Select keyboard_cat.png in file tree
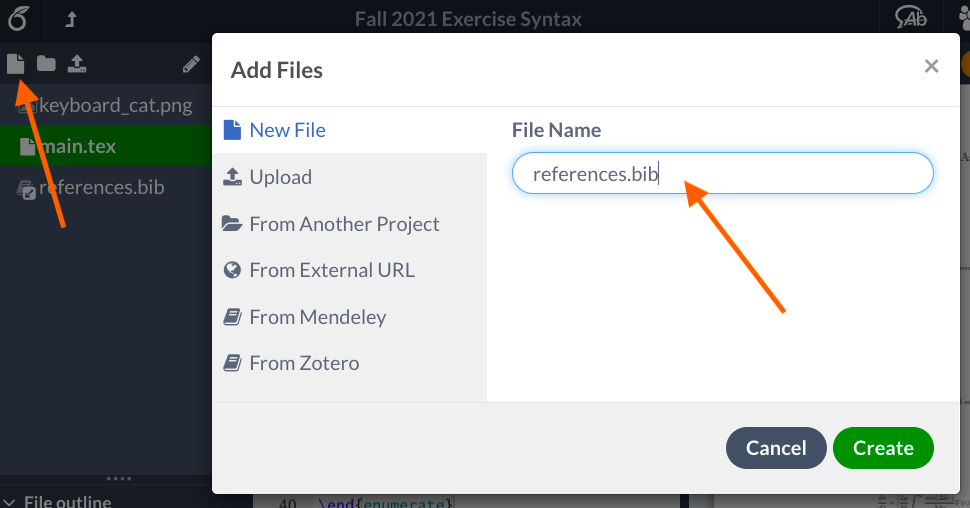Viewport: 970px width, 508px height. tap(114, 105)
